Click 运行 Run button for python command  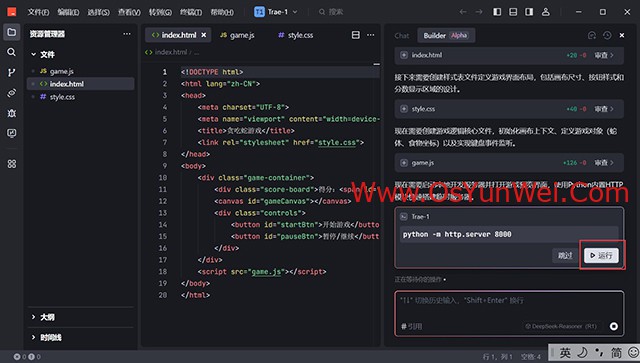pyautogui.click(x=601, y=256)
